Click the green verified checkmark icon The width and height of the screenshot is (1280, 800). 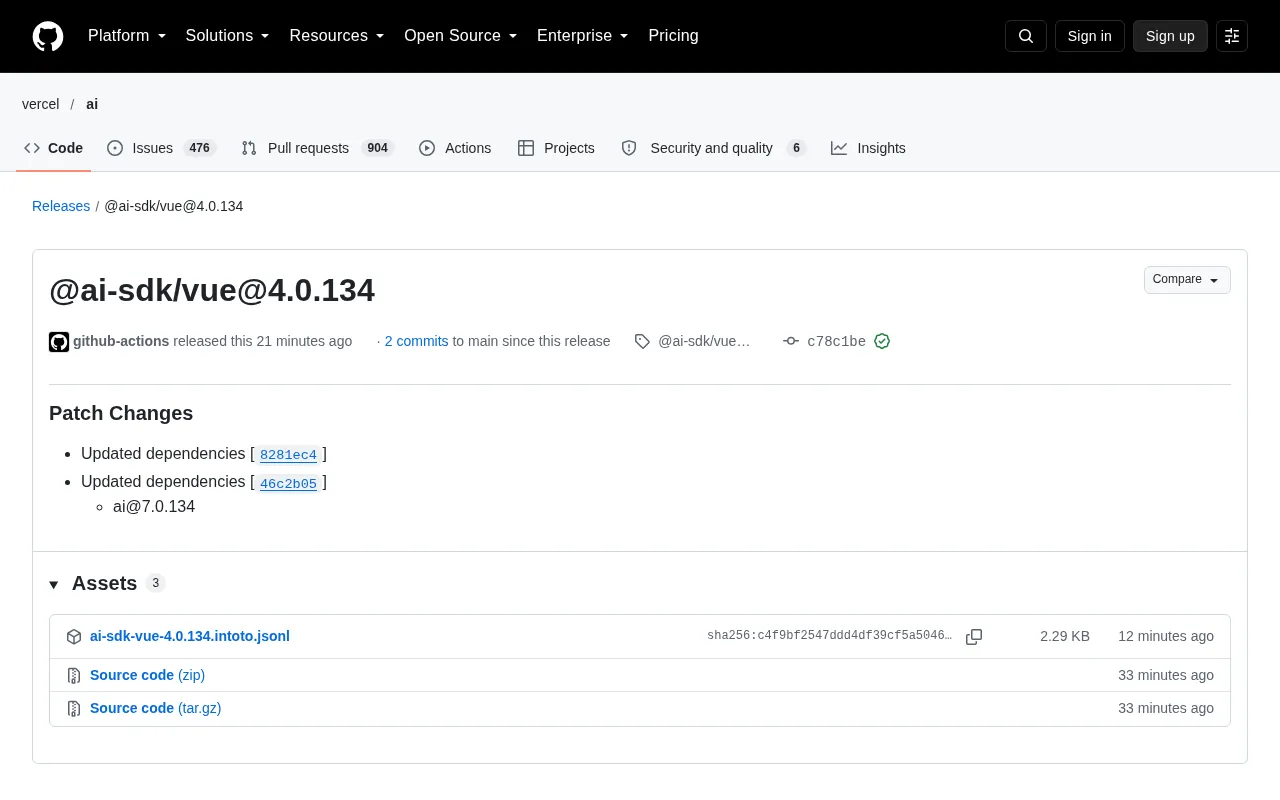pos(882,341)
